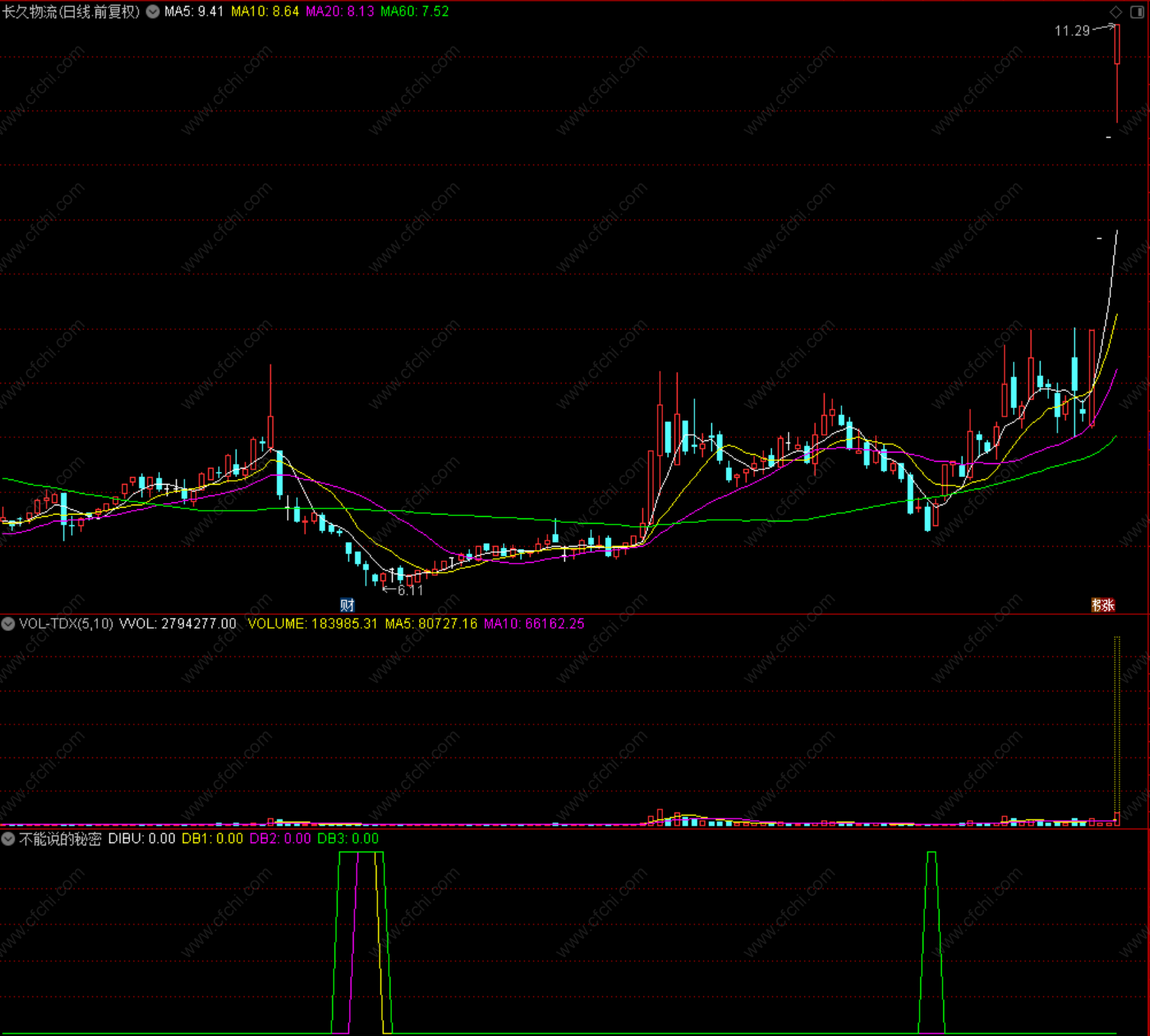This screenshot has height=1036, width=1150.
Task: Click the yellow DB1: 0.00 label
Action: [212, 838]
